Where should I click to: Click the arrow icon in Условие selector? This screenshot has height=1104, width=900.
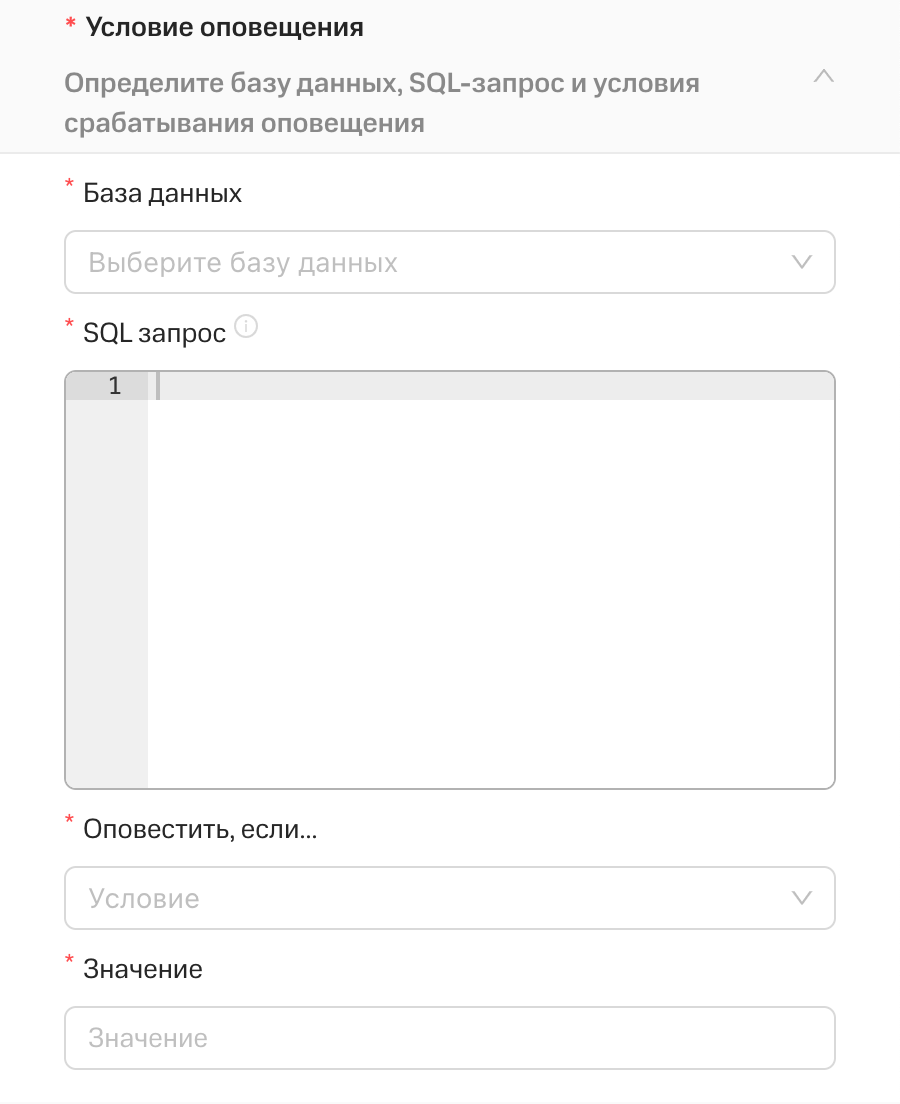pyautogui.click(x=801, y=898)
